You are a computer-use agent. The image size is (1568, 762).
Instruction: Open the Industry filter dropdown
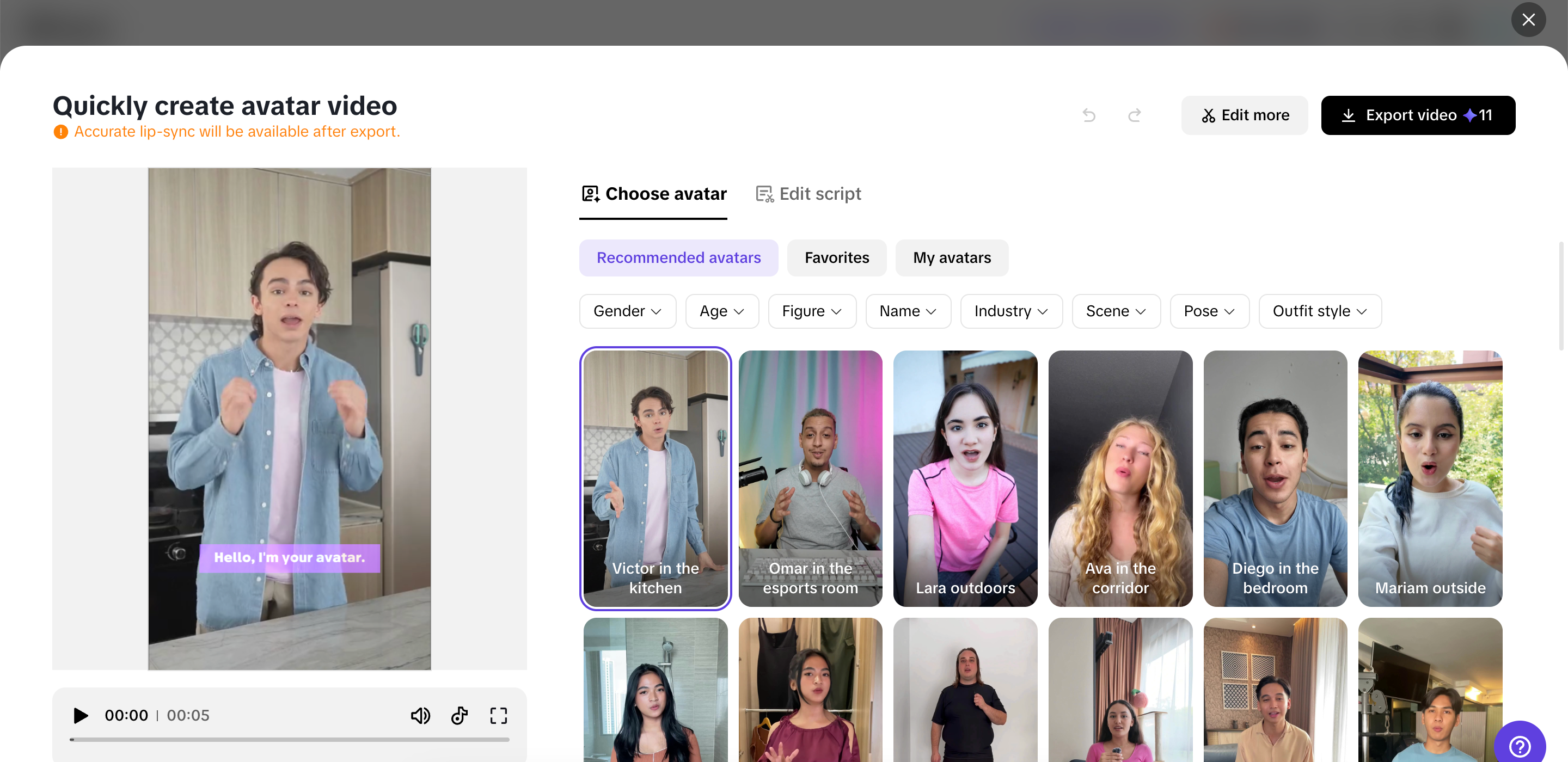(1010, 311)
